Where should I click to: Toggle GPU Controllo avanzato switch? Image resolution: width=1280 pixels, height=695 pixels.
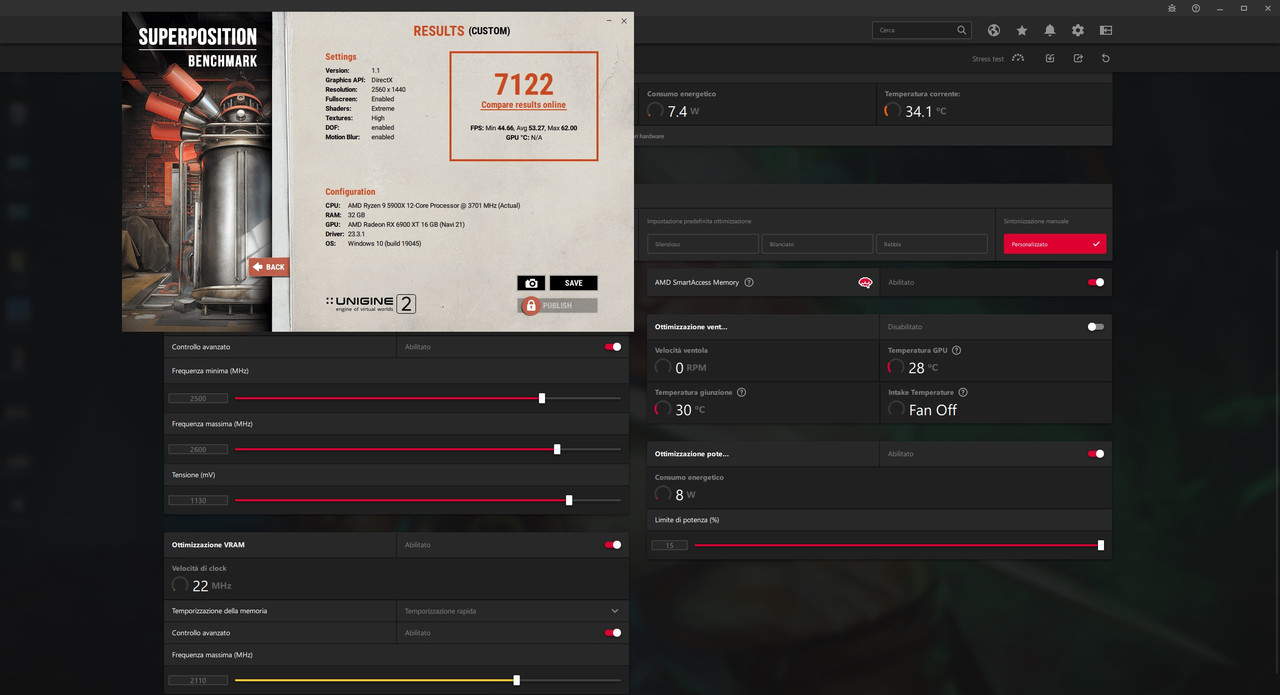point(612,347)
